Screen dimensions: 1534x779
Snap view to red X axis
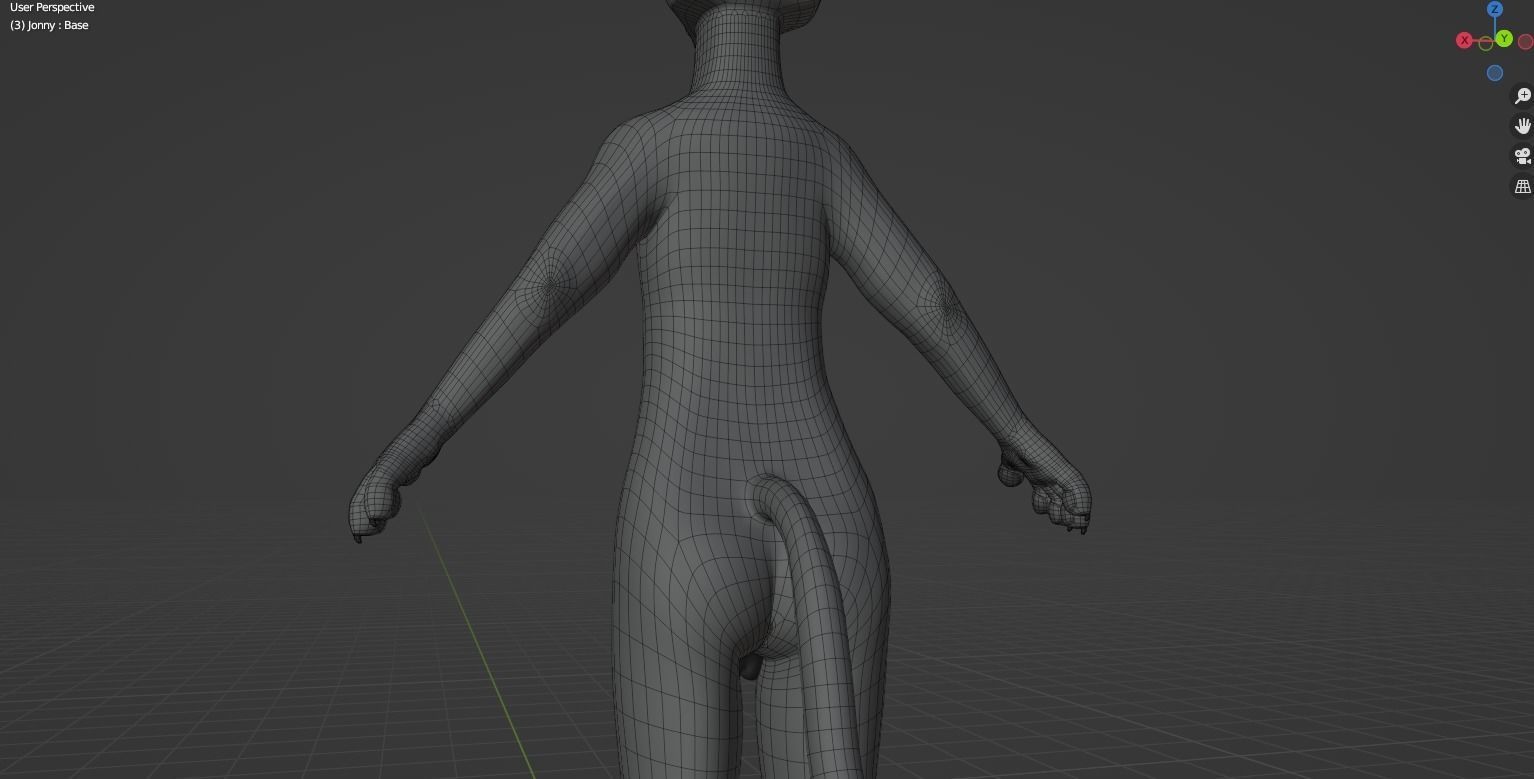pyautogui.click(x=1465, y=41)
